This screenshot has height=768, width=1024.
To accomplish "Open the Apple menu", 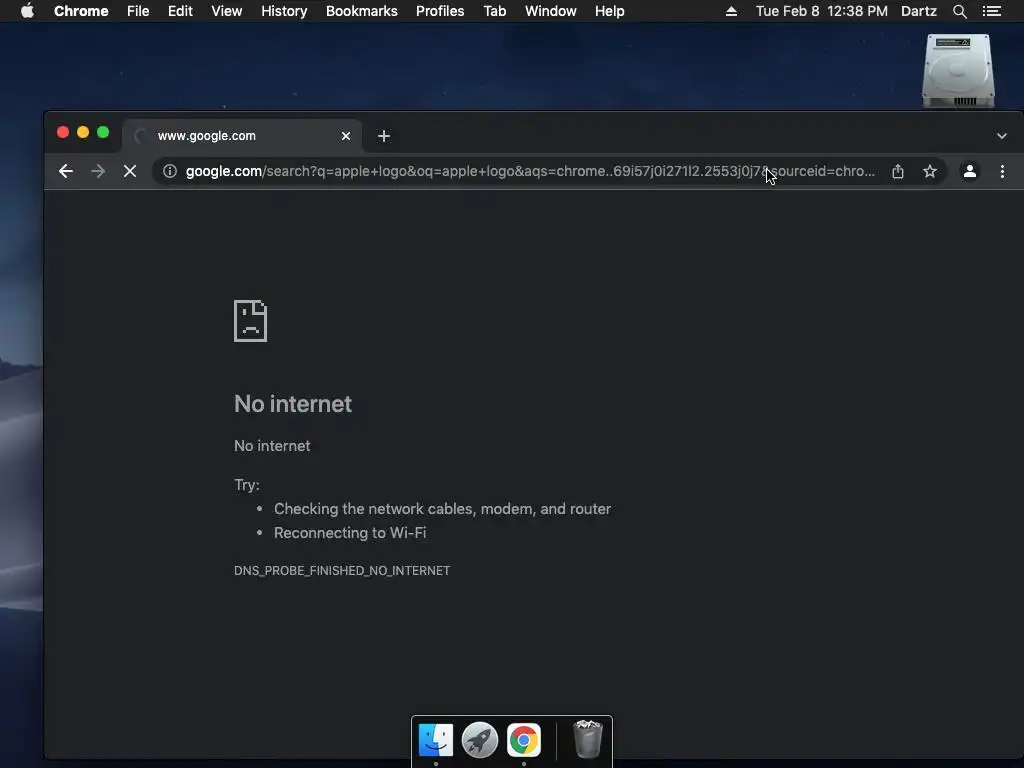I will coord(27,11).
